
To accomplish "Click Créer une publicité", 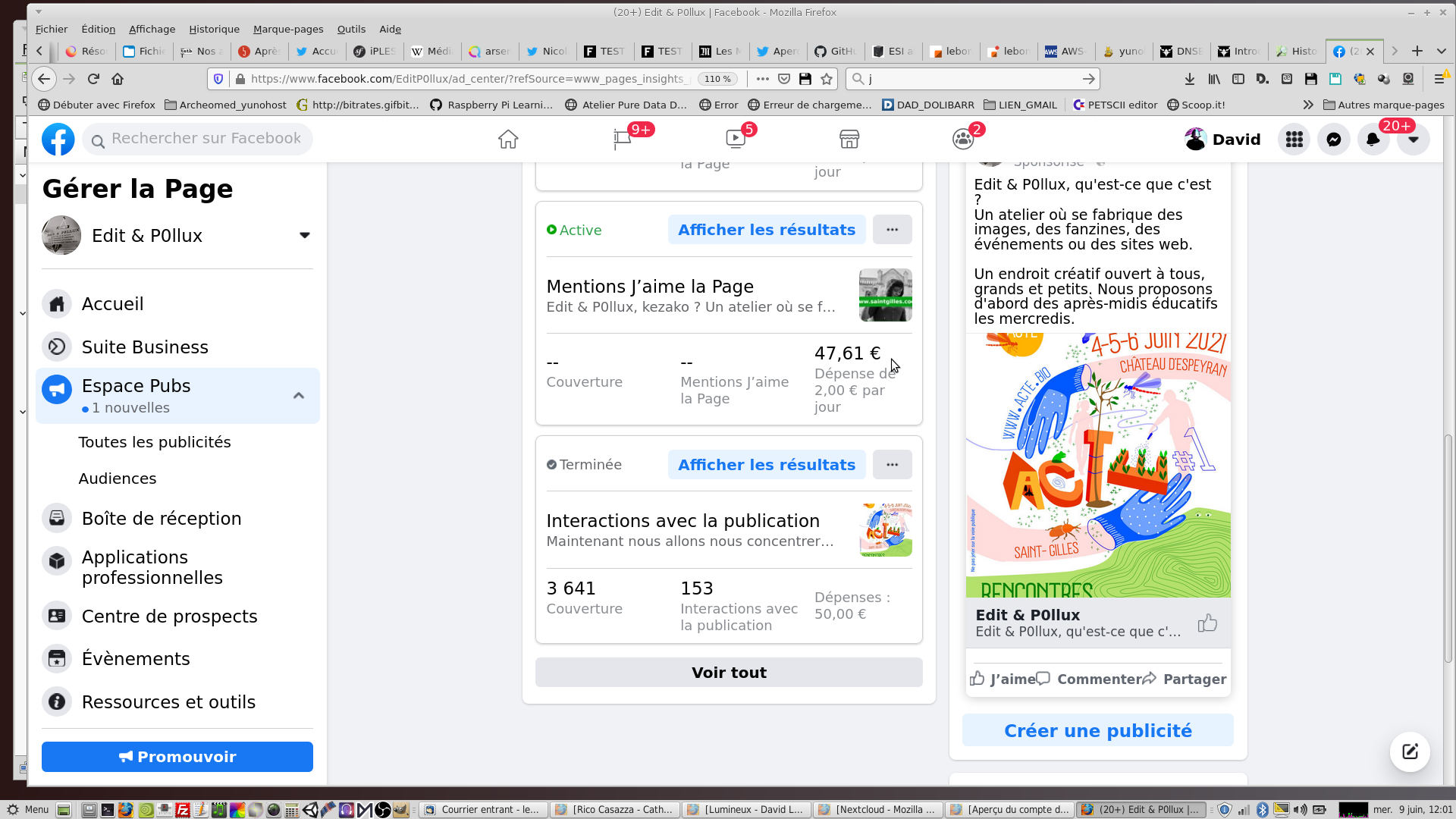I will (1097, 730).
